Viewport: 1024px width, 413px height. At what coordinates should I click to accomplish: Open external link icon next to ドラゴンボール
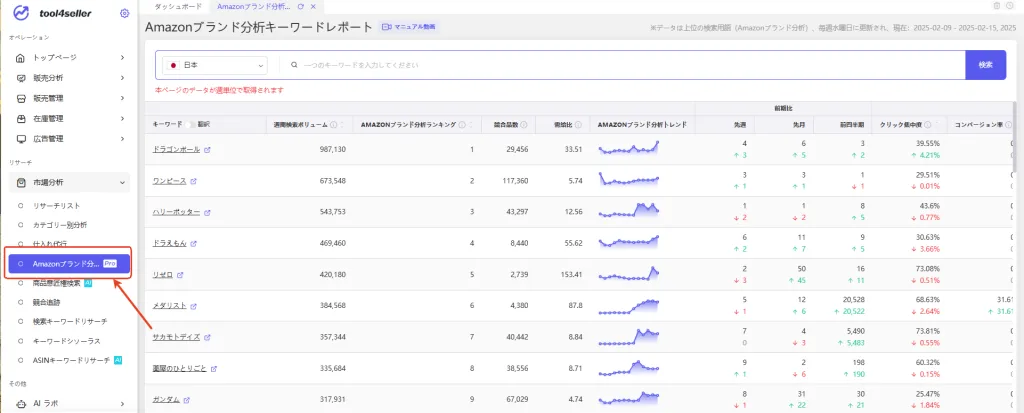[x=208, y=150]
